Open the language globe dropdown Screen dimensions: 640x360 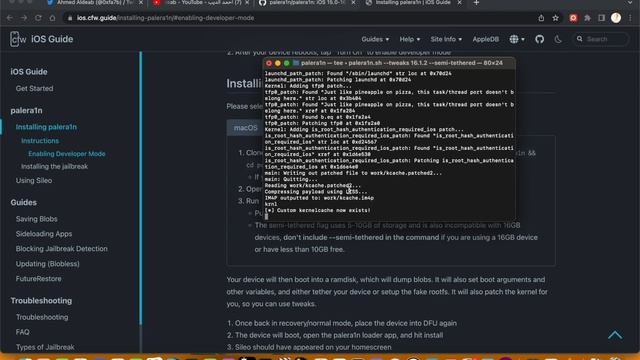(517, 39)
